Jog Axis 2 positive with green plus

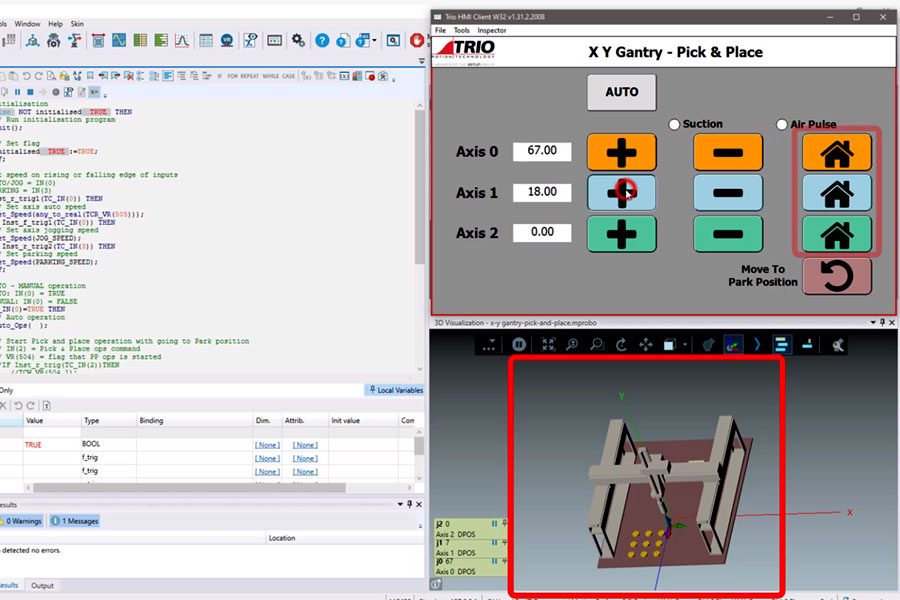pyautogui.click(x=621, y=234)
